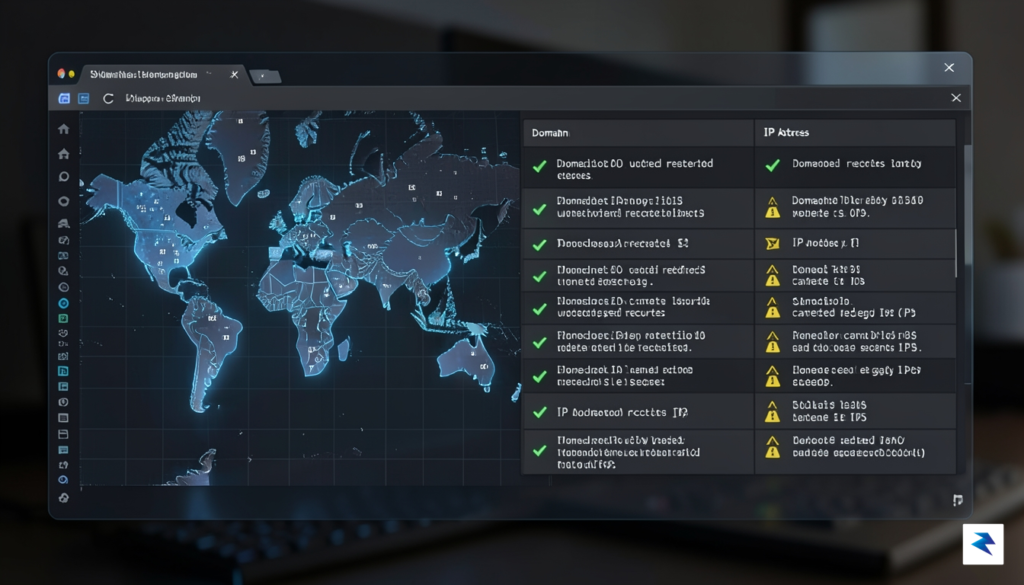Click green checkmark in first Domahn row

pos(540,166)
